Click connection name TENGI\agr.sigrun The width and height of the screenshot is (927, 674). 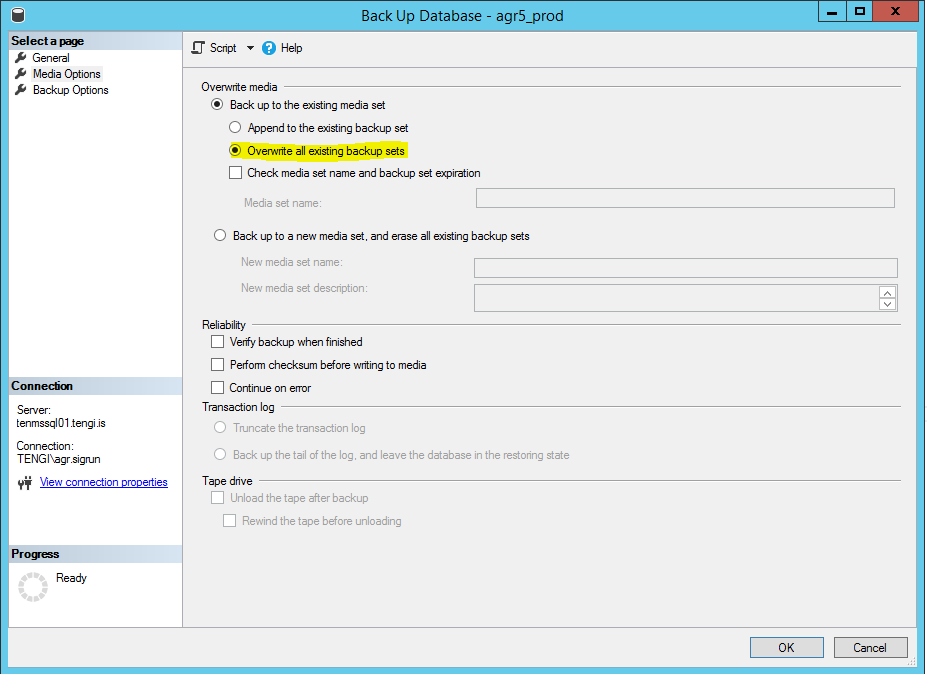pyautogui.click(x=59, y=459)
